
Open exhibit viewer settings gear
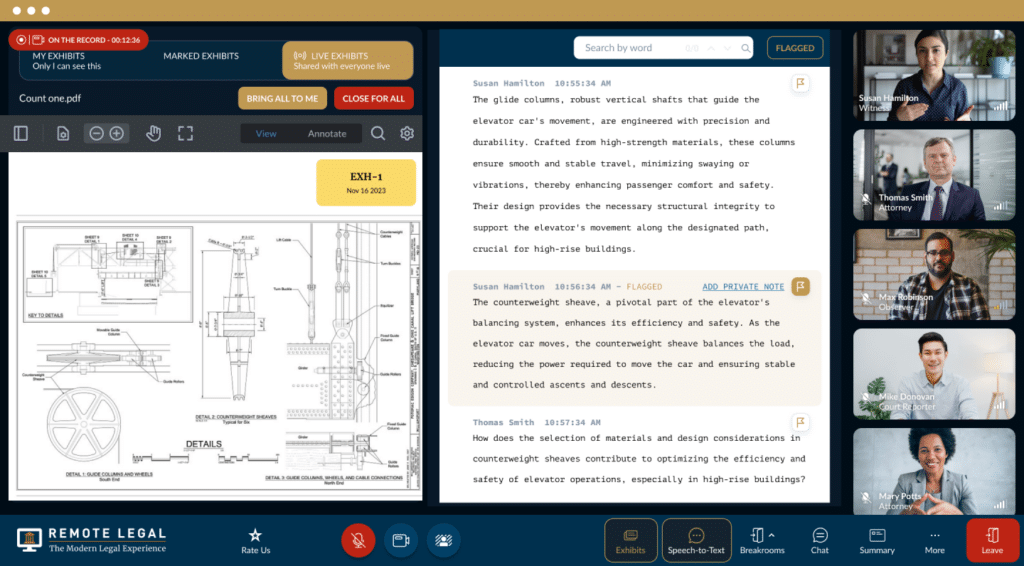point(407,133)
